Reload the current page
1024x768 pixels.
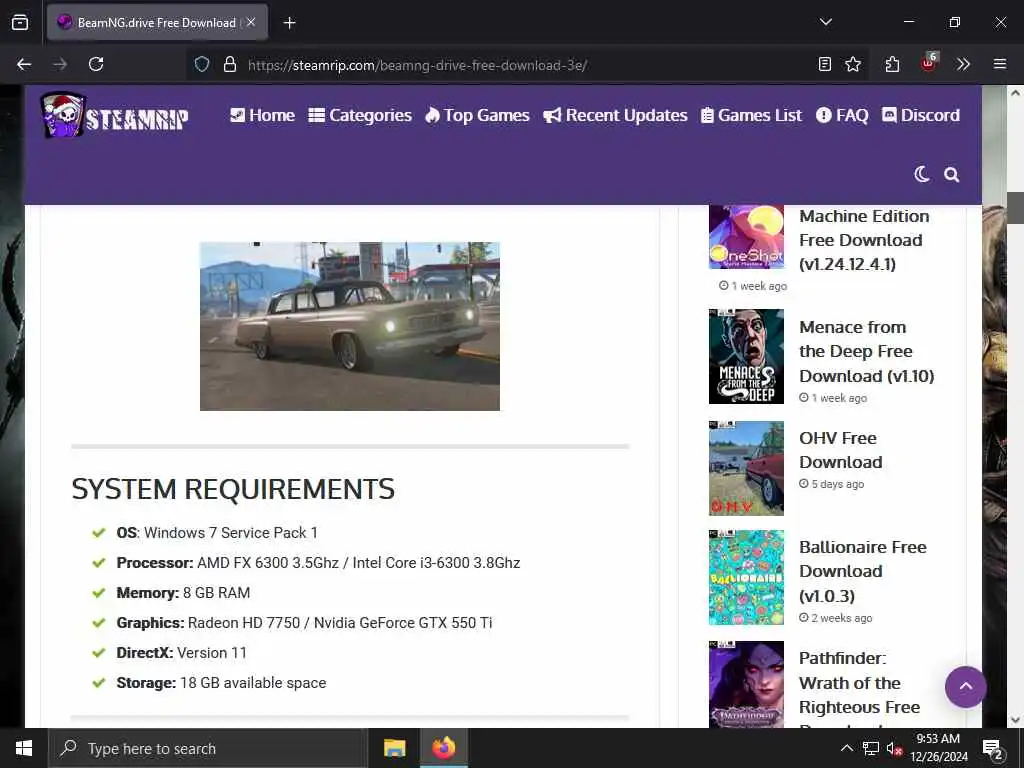96,64
